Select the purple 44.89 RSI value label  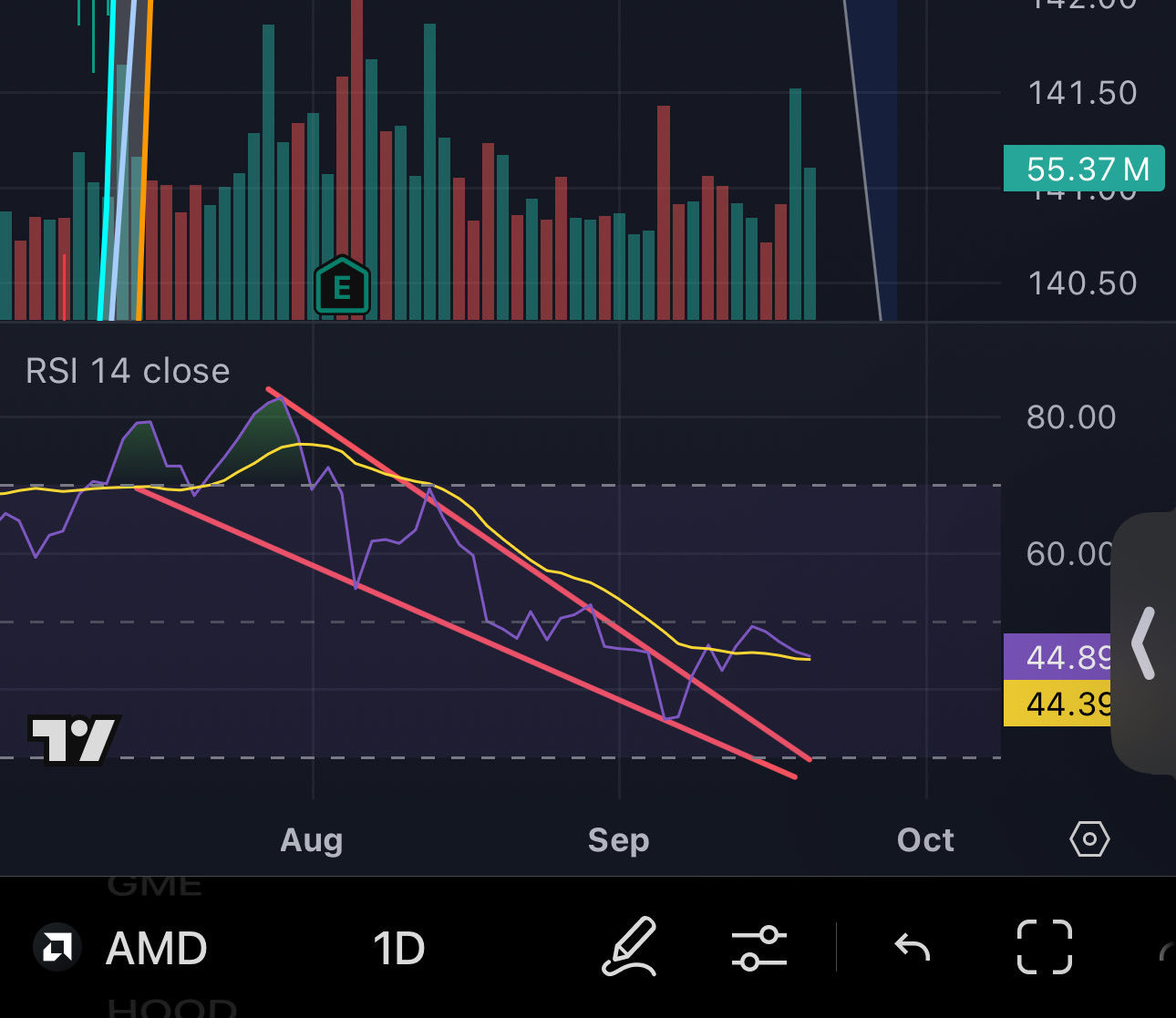tap(1059, 656)
